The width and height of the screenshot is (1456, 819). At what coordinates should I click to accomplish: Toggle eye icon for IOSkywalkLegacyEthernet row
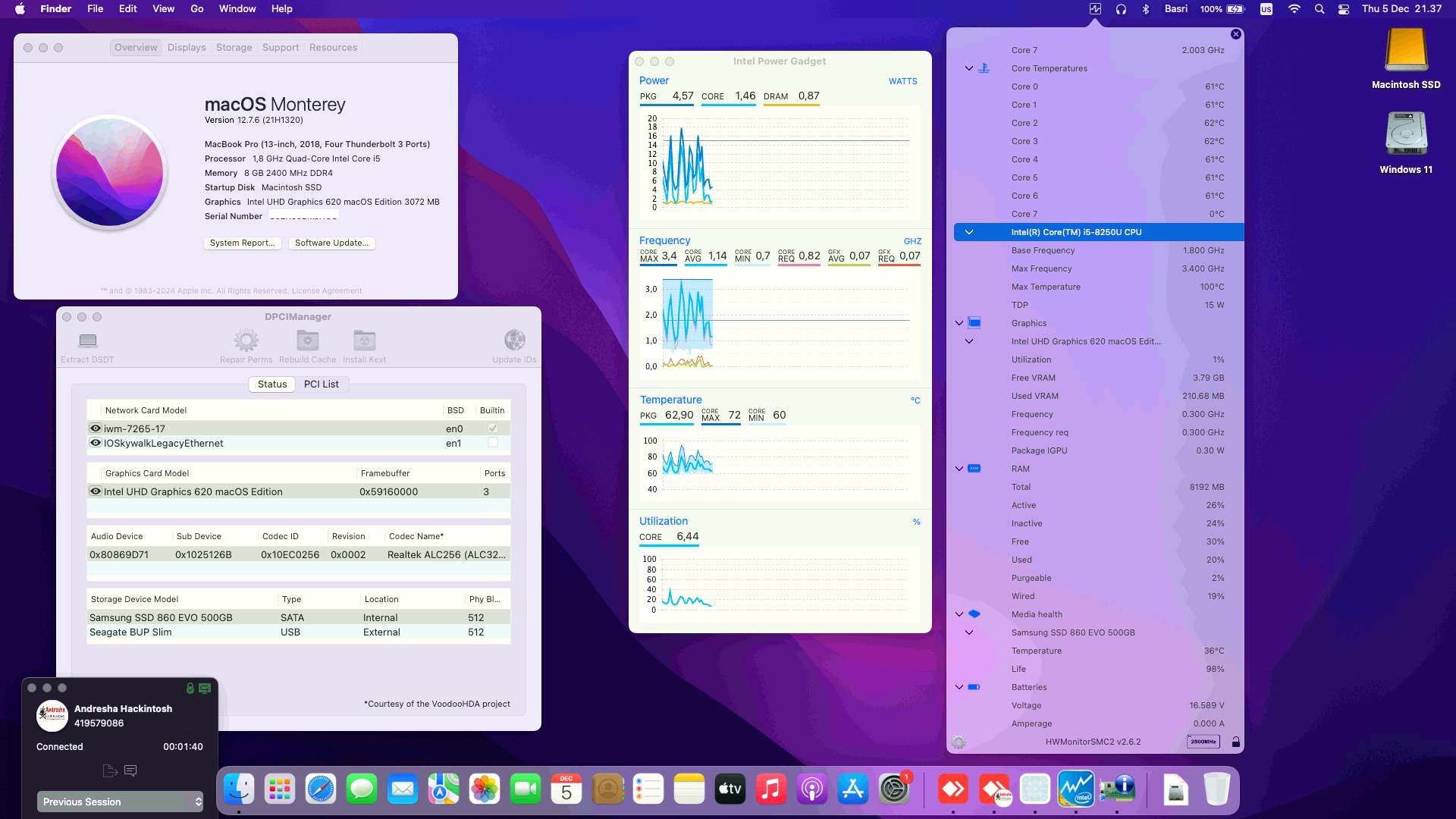pos(96,443)
